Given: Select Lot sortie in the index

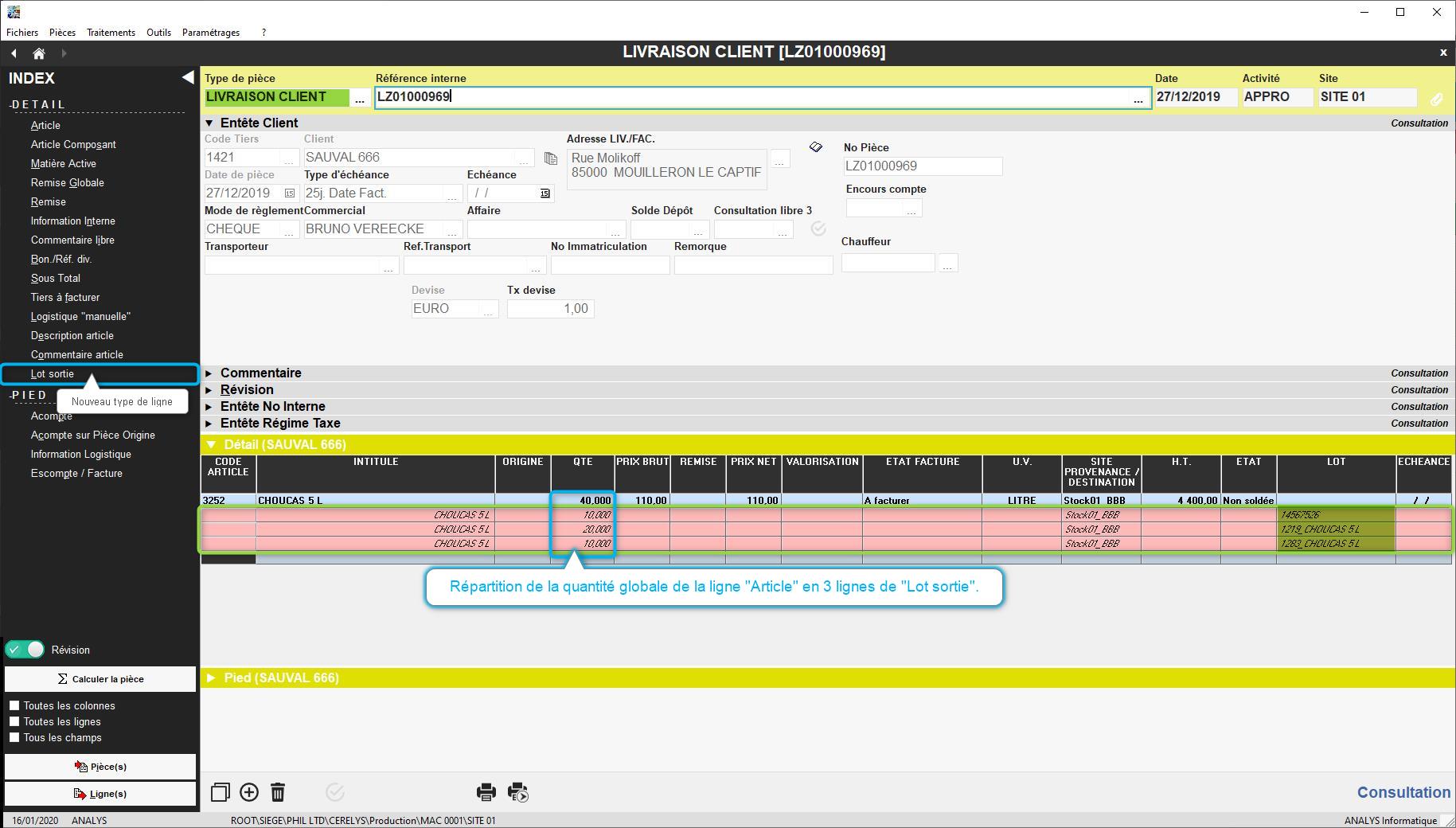Looking at the screenshot, I should 53,374.
